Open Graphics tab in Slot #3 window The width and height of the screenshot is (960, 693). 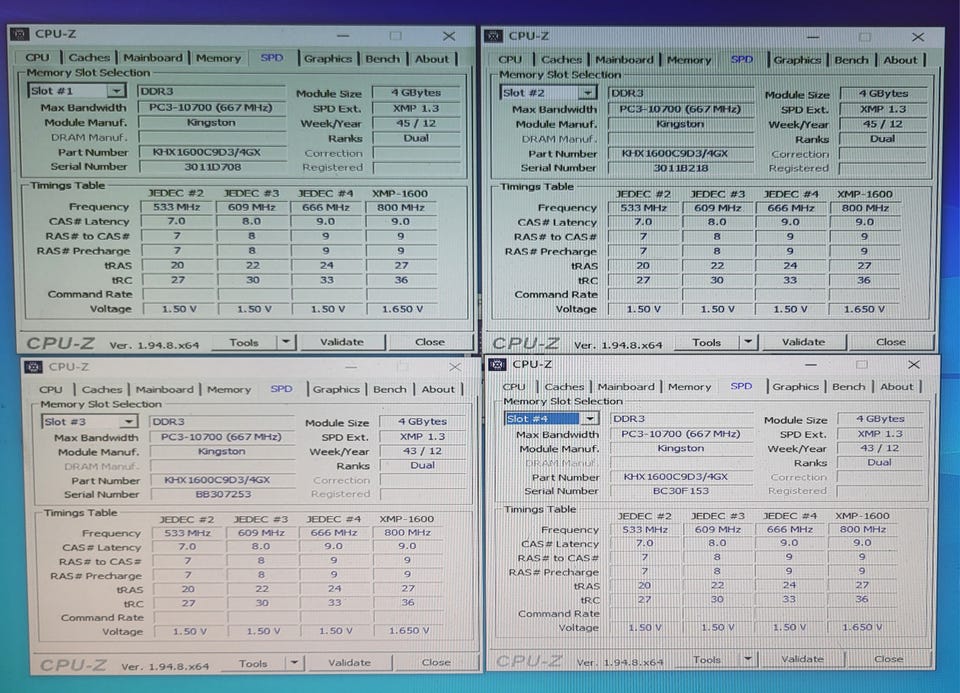click(336, 389)
